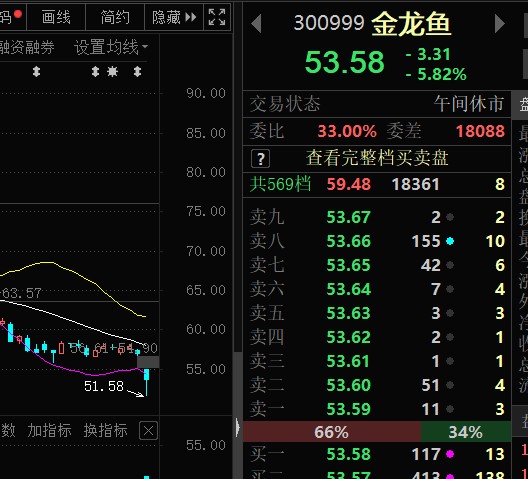Select the 卖五 53.63 order row
The image size is (528, 479).
click(377, 313)
